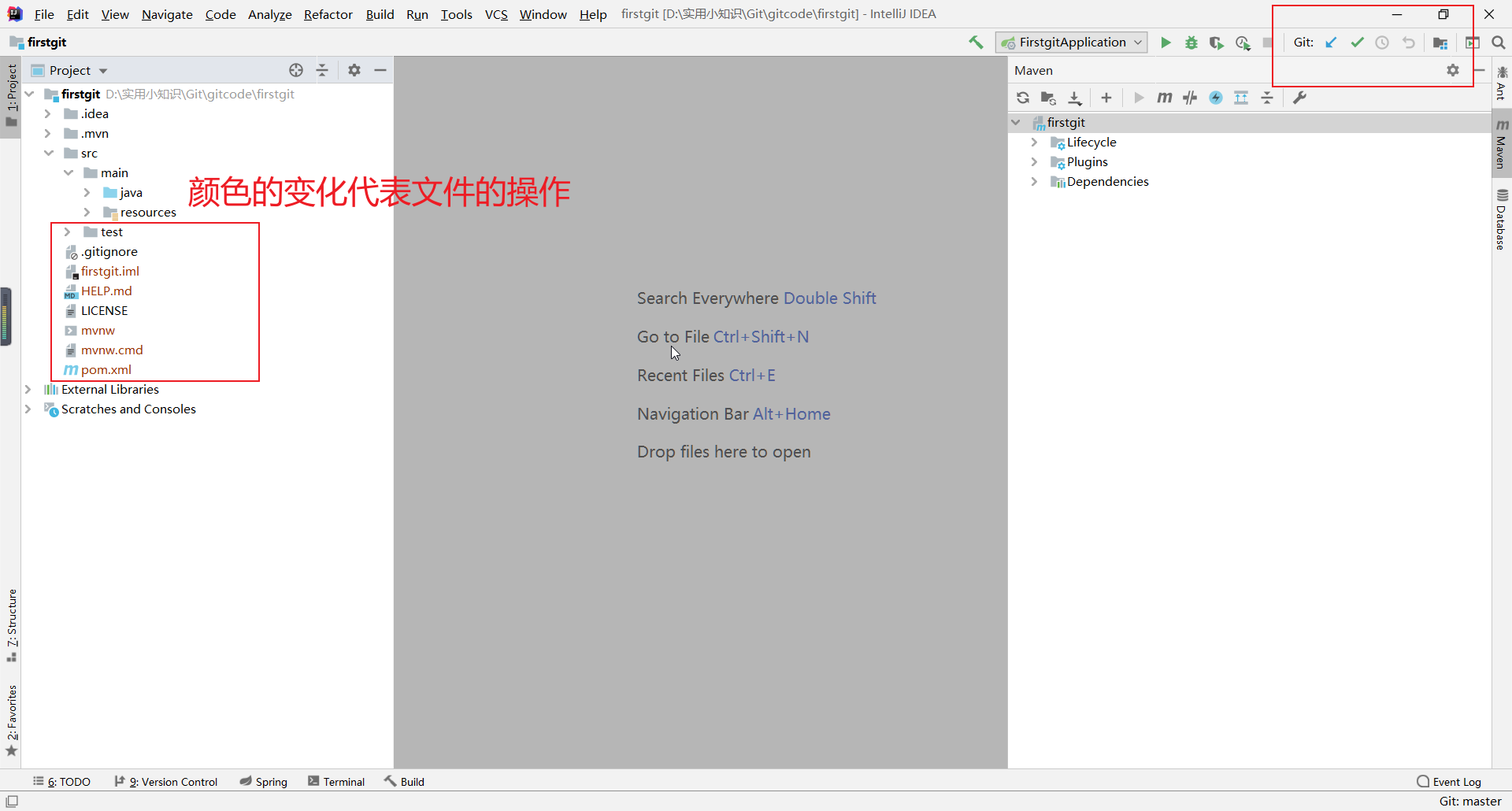
Task: Open the VCS menu
Action: coord(496,14)
